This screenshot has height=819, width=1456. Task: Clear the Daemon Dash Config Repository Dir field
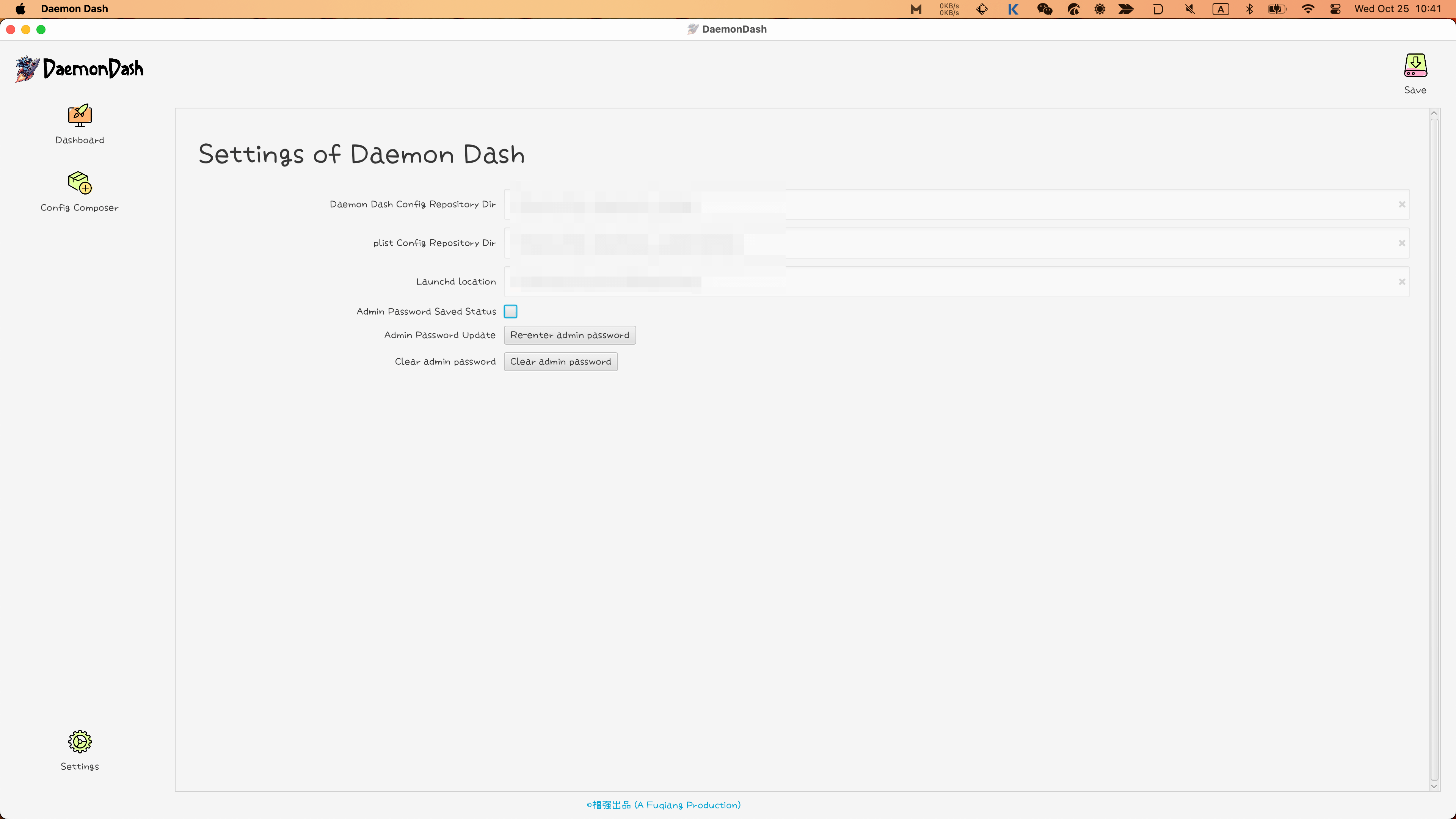coord(1402,204)
